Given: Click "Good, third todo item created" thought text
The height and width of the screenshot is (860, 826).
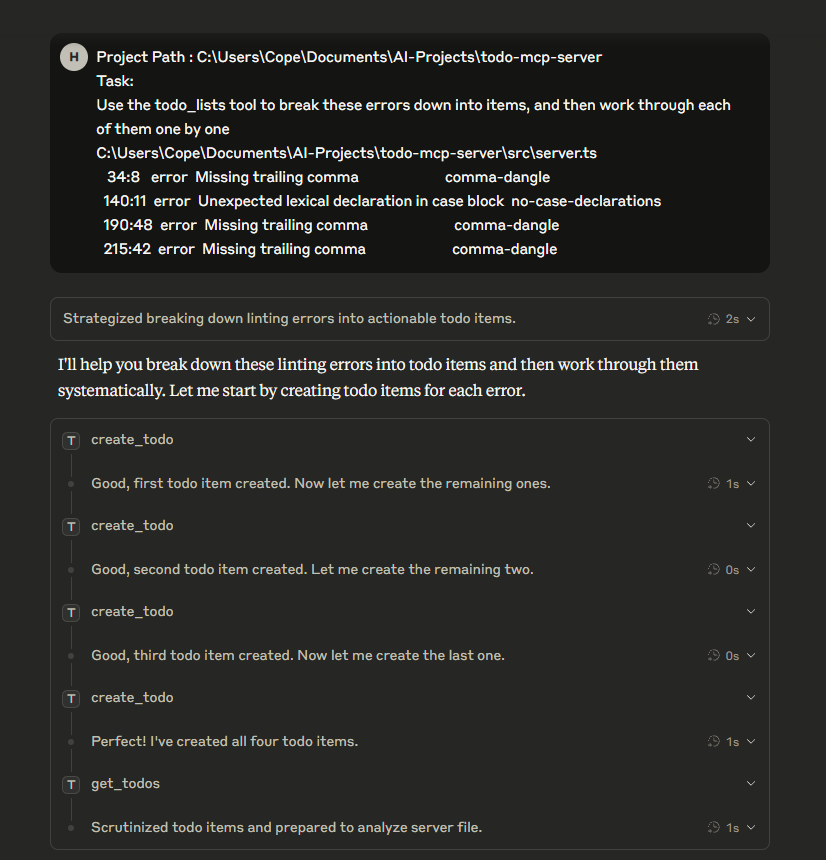Looking at the screenshot, I should tap(298, 656).
